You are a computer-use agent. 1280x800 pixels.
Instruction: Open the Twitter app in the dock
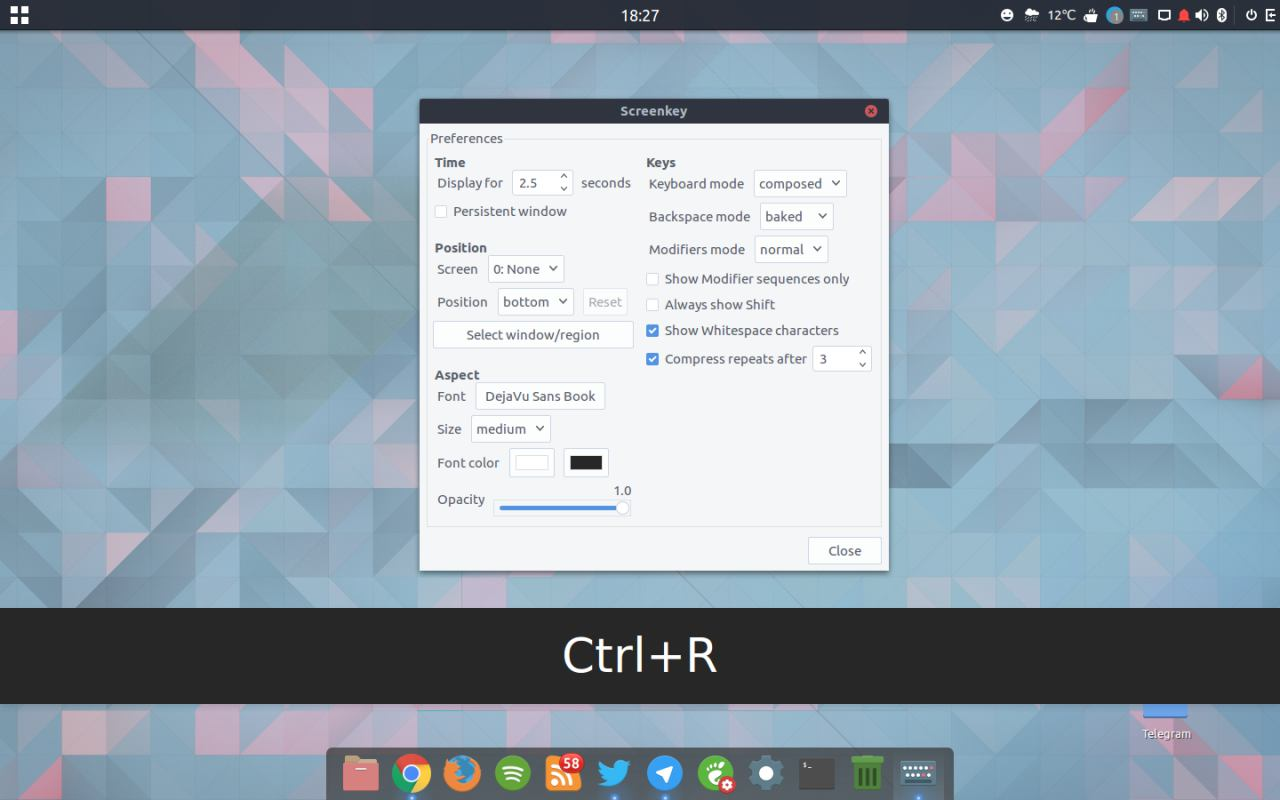(613, 773)
